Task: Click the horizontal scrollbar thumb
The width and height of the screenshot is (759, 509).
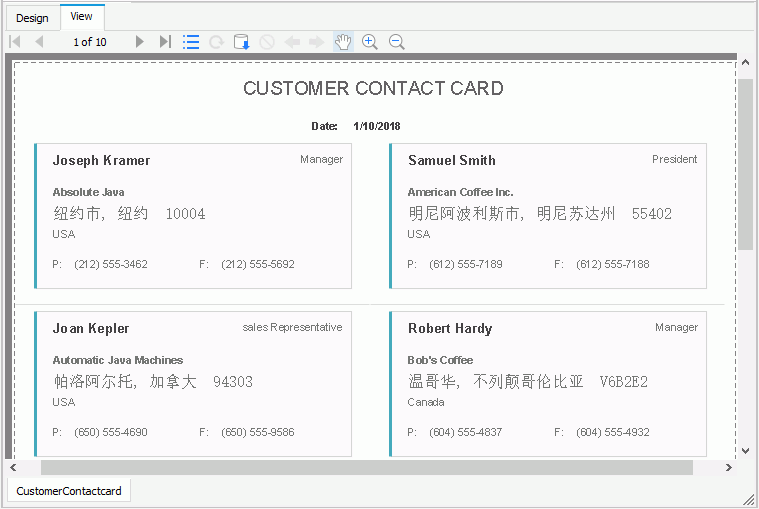Action: click(x=366, y=468)
